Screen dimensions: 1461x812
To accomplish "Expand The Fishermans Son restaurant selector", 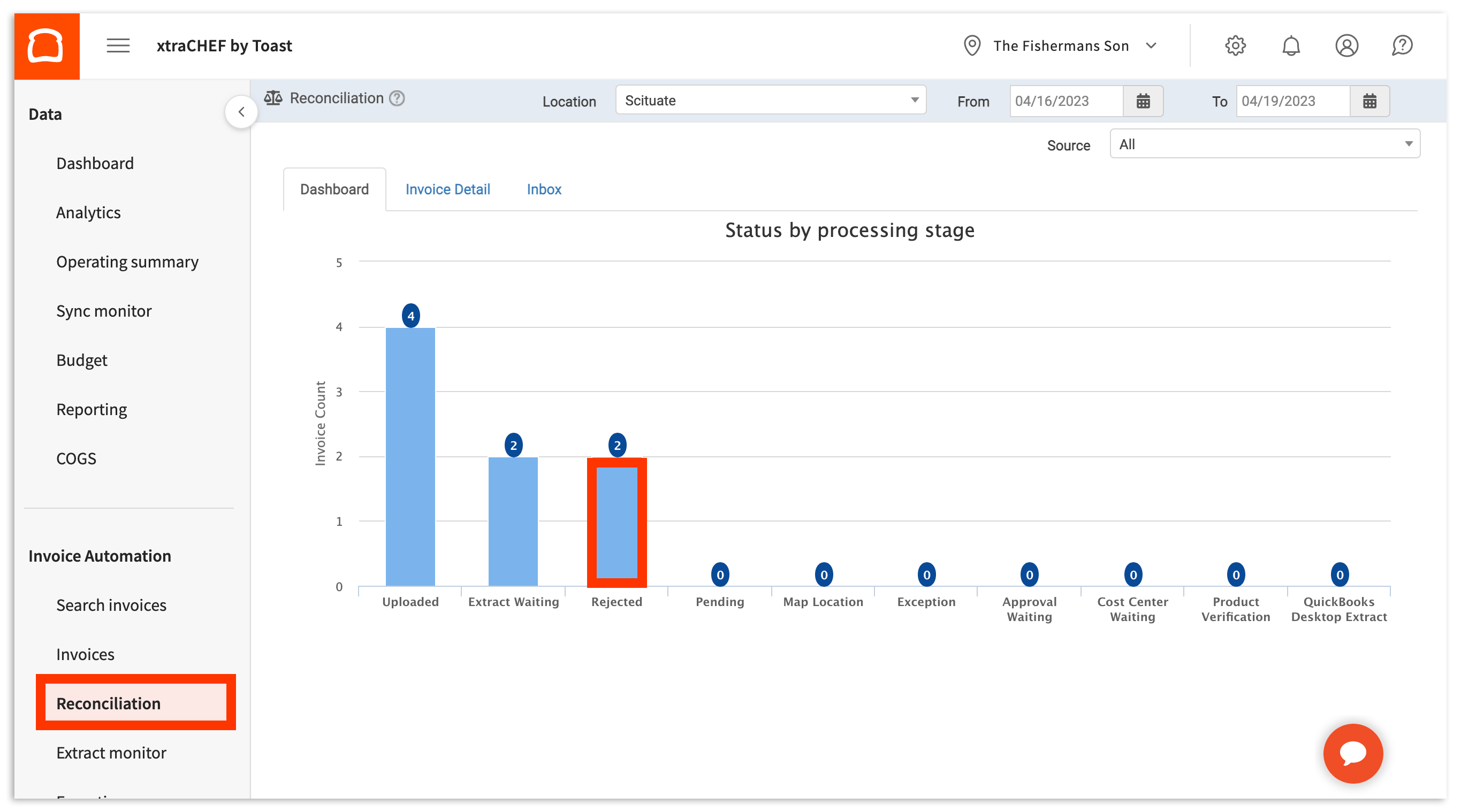I will coord(1060,46).
